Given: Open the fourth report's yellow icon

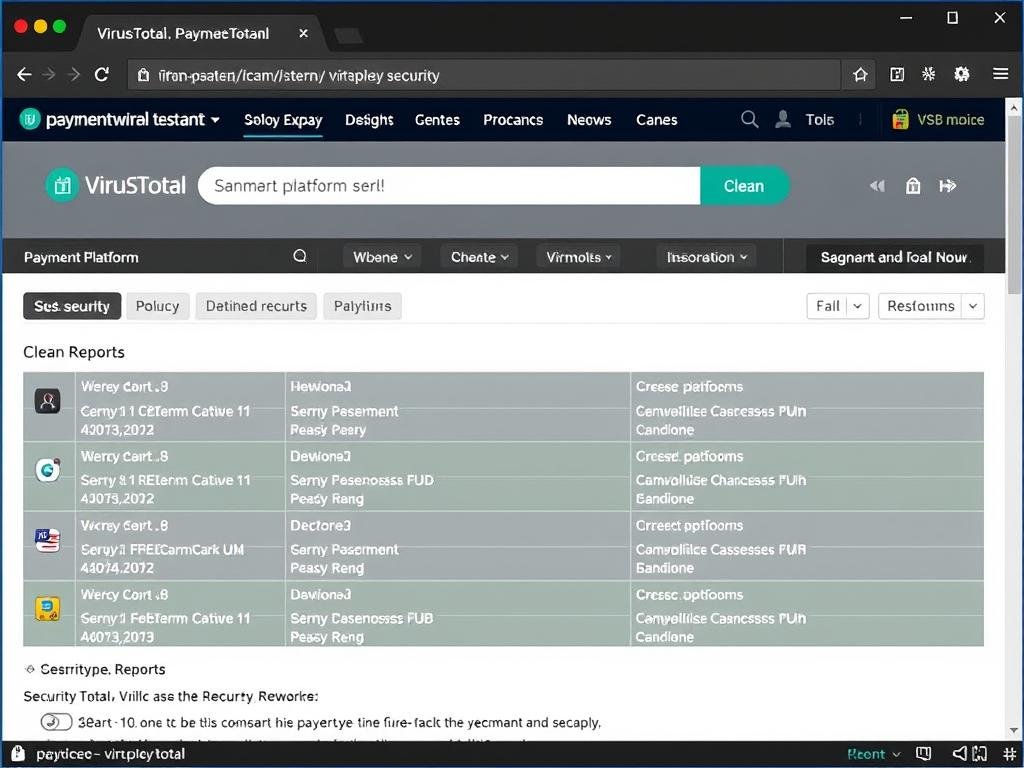Looking at the screenshot, I should (x=48, y=609).
